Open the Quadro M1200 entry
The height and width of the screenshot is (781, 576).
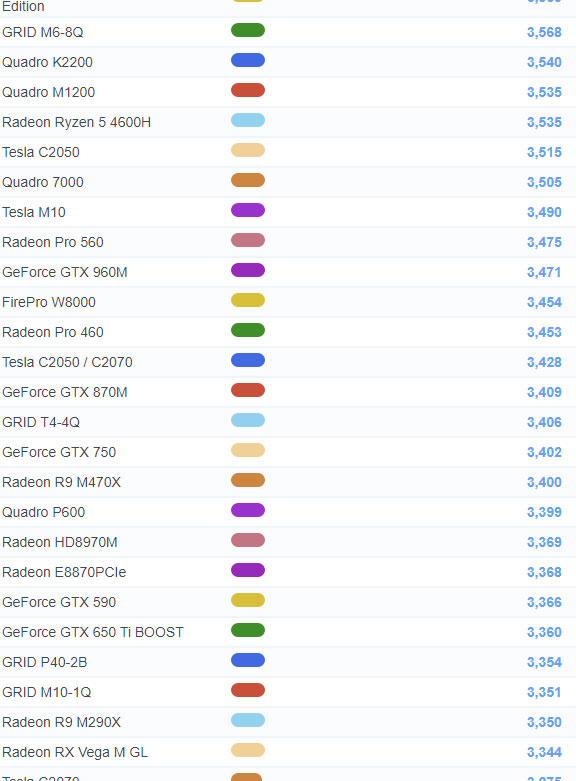[48, 92]
